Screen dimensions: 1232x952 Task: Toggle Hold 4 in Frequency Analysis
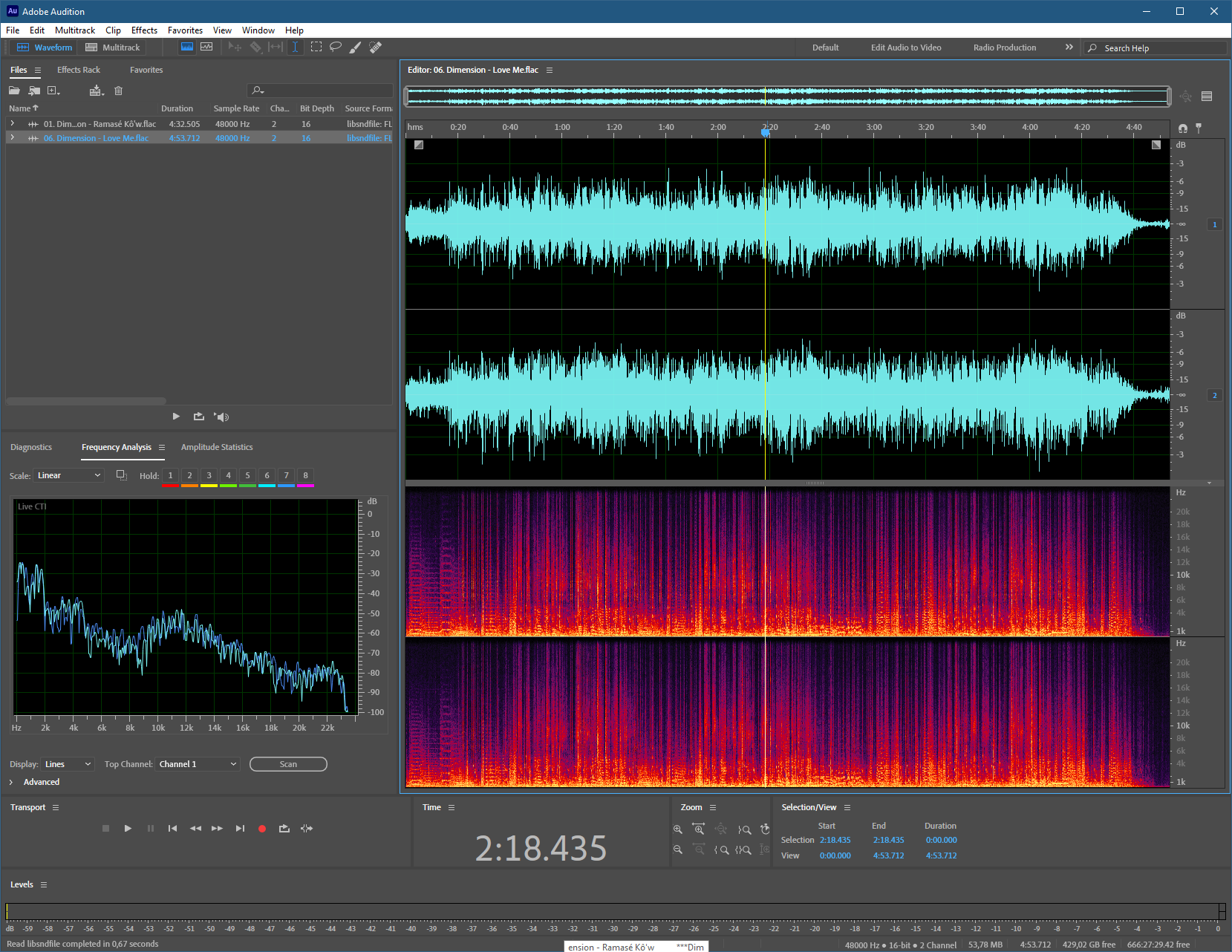click(x=228, y=475)
